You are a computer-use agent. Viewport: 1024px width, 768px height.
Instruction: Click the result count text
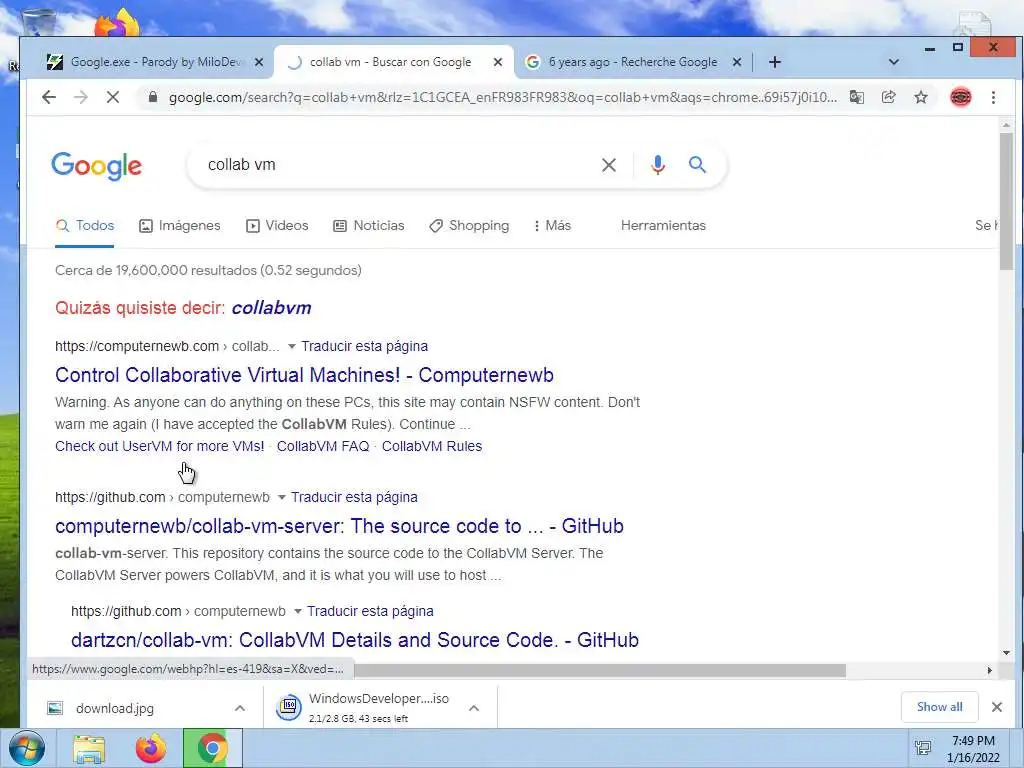pyautogui.click(x=208, y=270)
